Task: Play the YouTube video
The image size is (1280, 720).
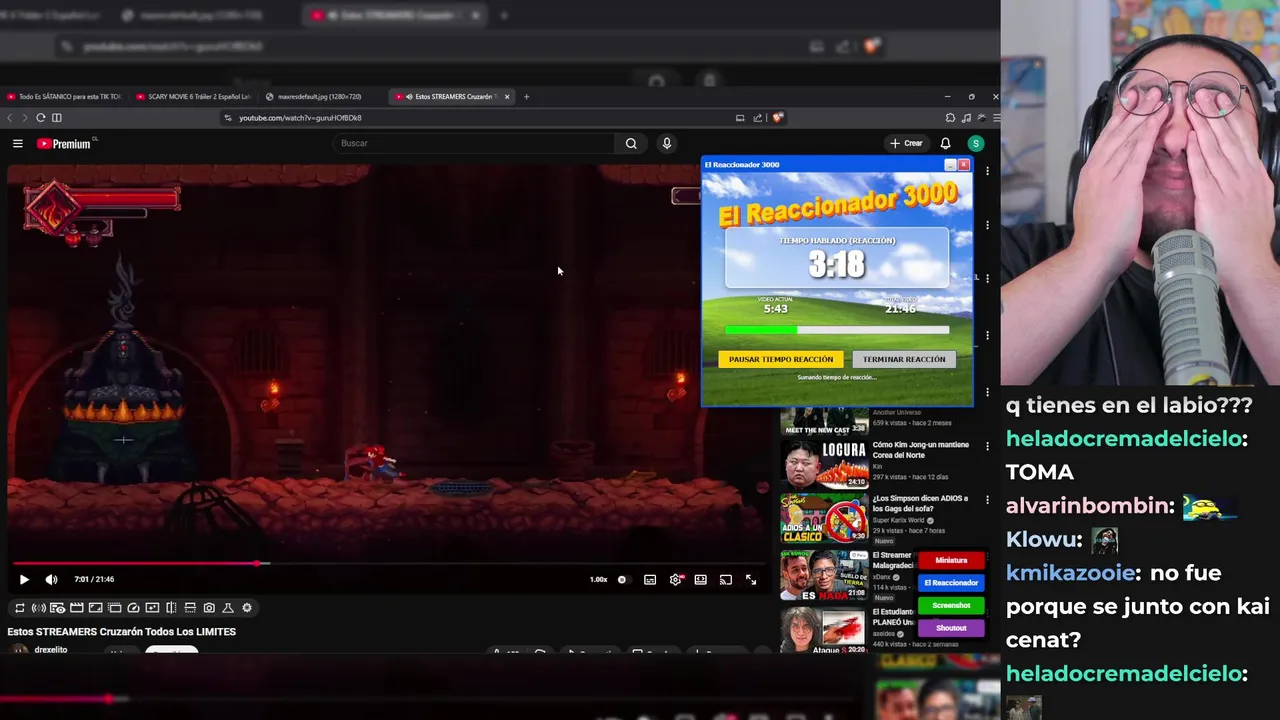Action: (x=24, y=579)
